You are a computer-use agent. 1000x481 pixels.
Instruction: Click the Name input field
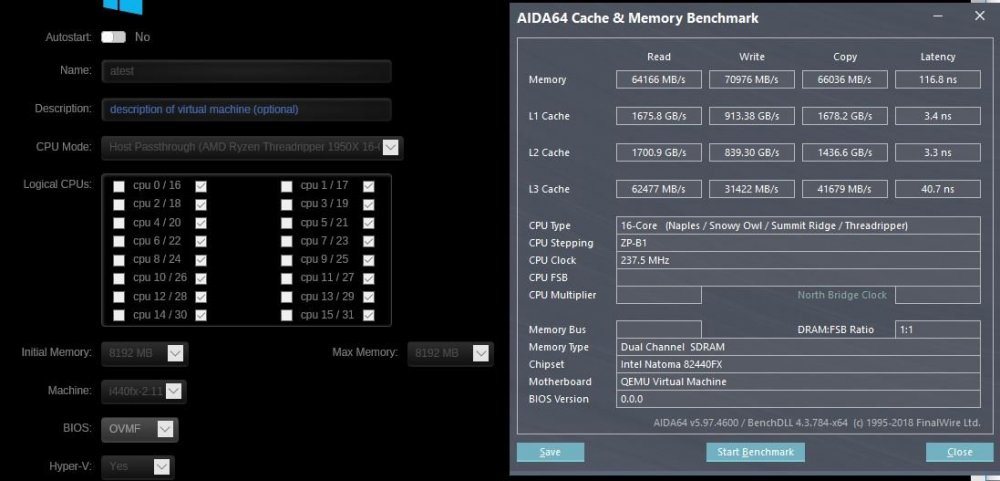(246, 71)
